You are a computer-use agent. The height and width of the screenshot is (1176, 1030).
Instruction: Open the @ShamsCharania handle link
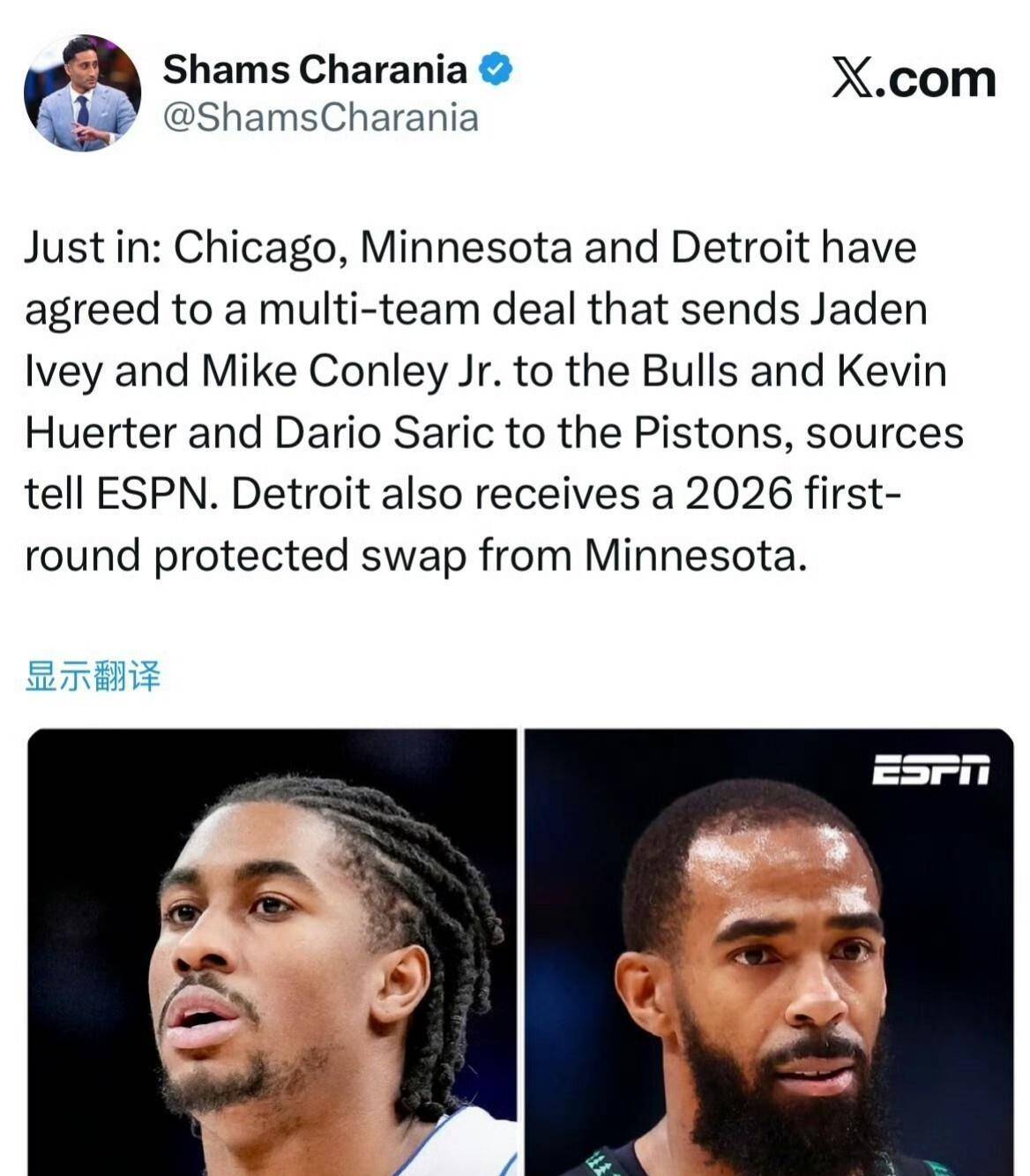pos(321,117)
